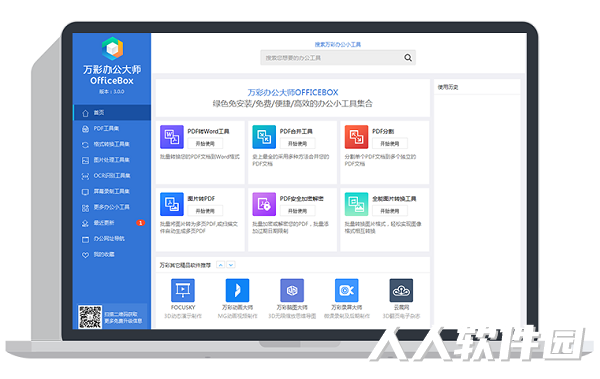The width and height of the screenshot is (600, 379).
Task: Open the 云展网 cloud icon
Action: tap(401, 290)
